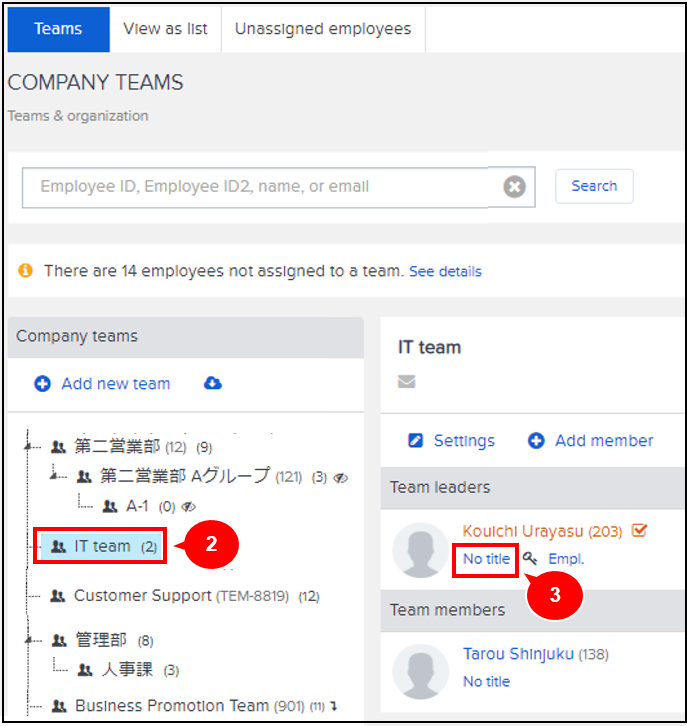687x726 pixels.
Task: Click the orange info icon in notice
Action: click(25, 270)
